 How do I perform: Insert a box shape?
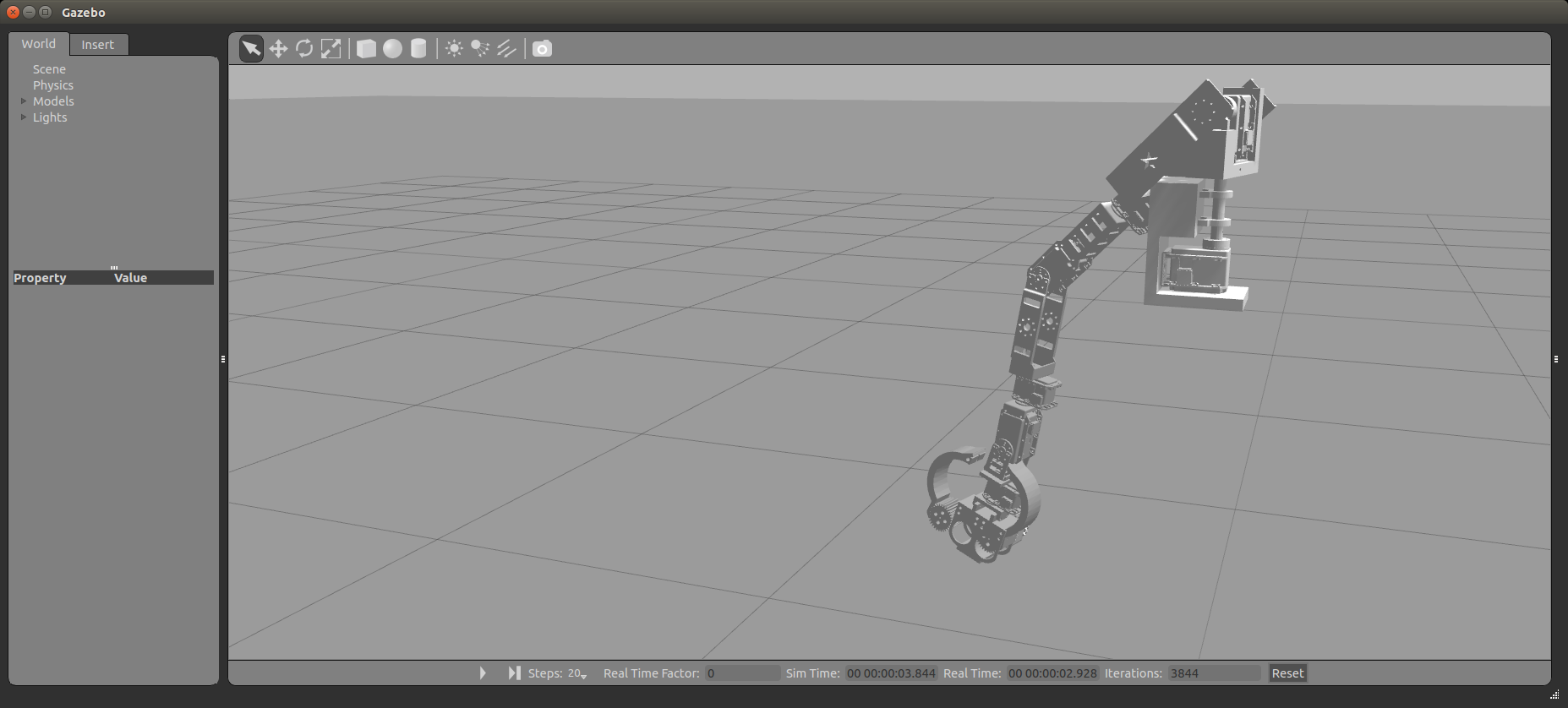pos(366,48)
